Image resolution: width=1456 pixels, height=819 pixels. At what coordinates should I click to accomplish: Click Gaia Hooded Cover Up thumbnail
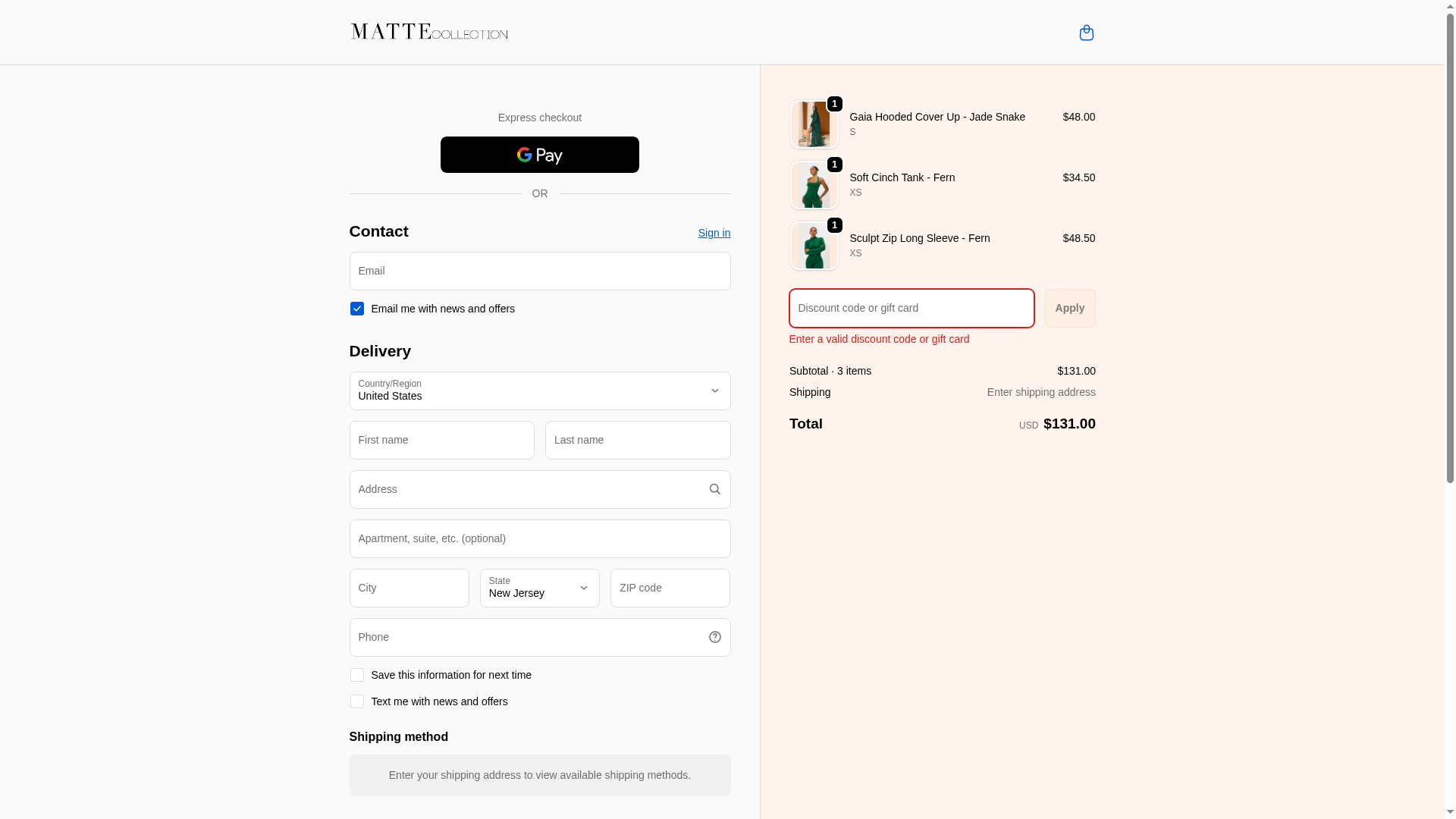[x=814, y=124]
